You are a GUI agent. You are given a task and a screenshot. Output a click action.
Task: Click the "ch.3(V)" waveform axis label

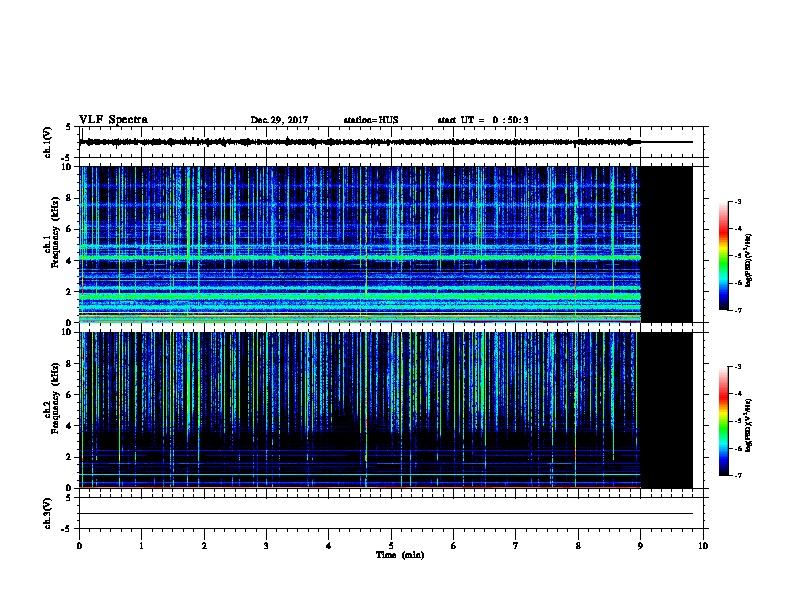[x=47, y=513]
